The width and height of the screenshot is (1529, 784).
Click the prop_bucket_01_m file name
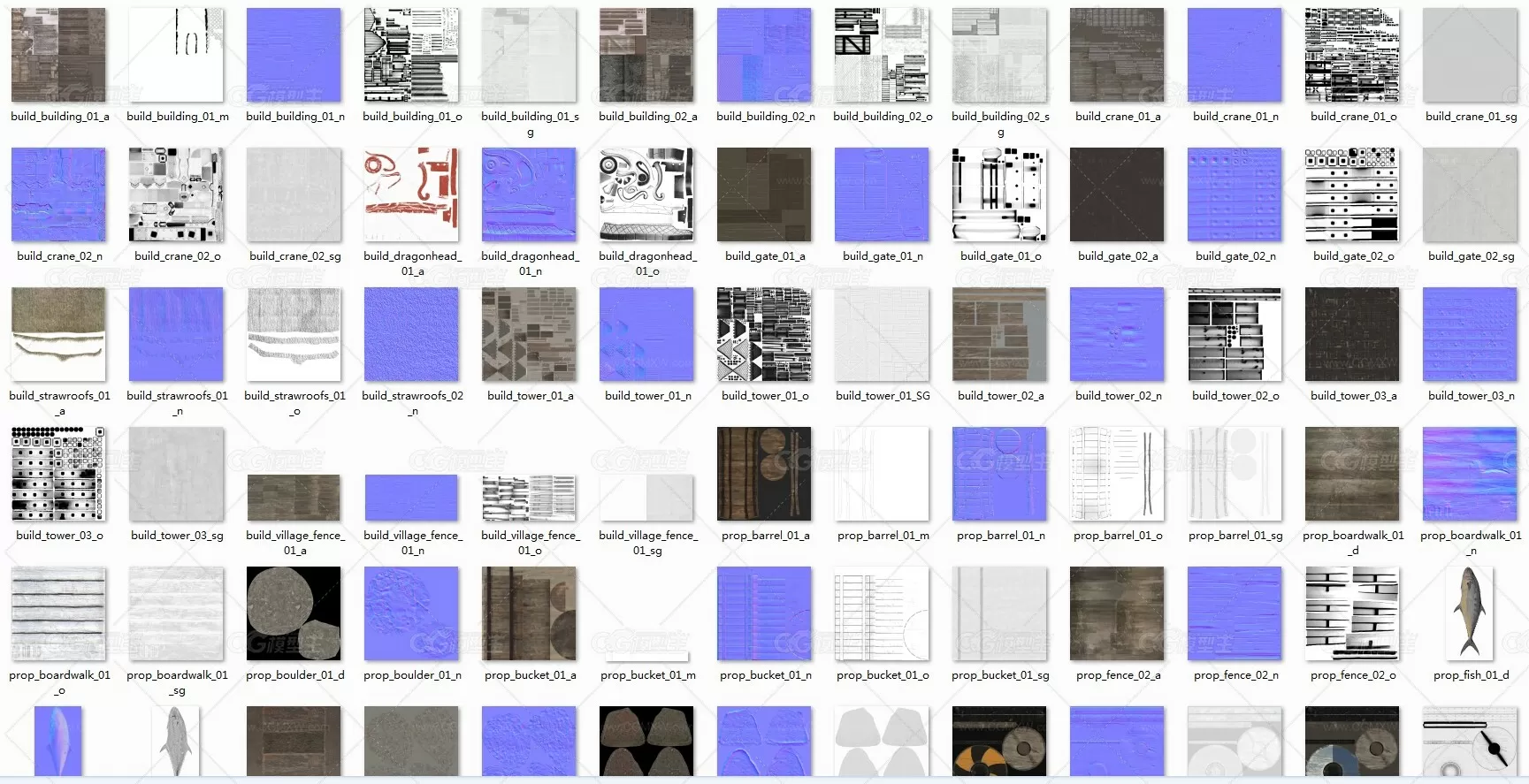647,675
